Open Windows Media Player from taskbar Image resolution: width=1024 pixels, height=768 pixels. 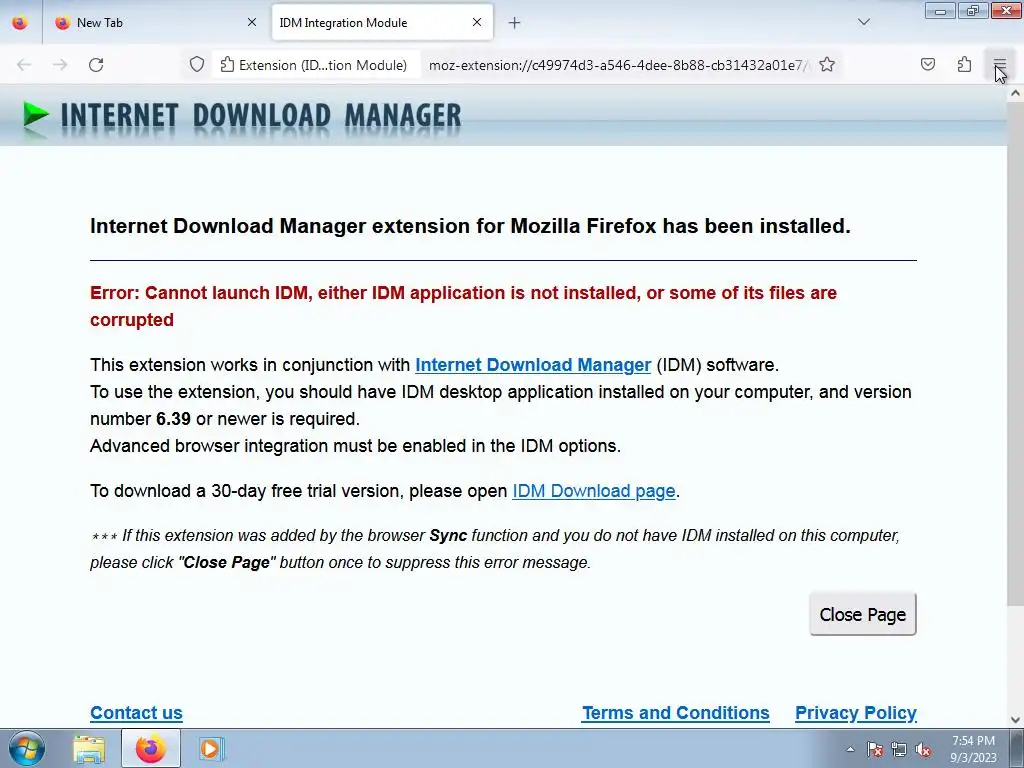pos(210,748)
